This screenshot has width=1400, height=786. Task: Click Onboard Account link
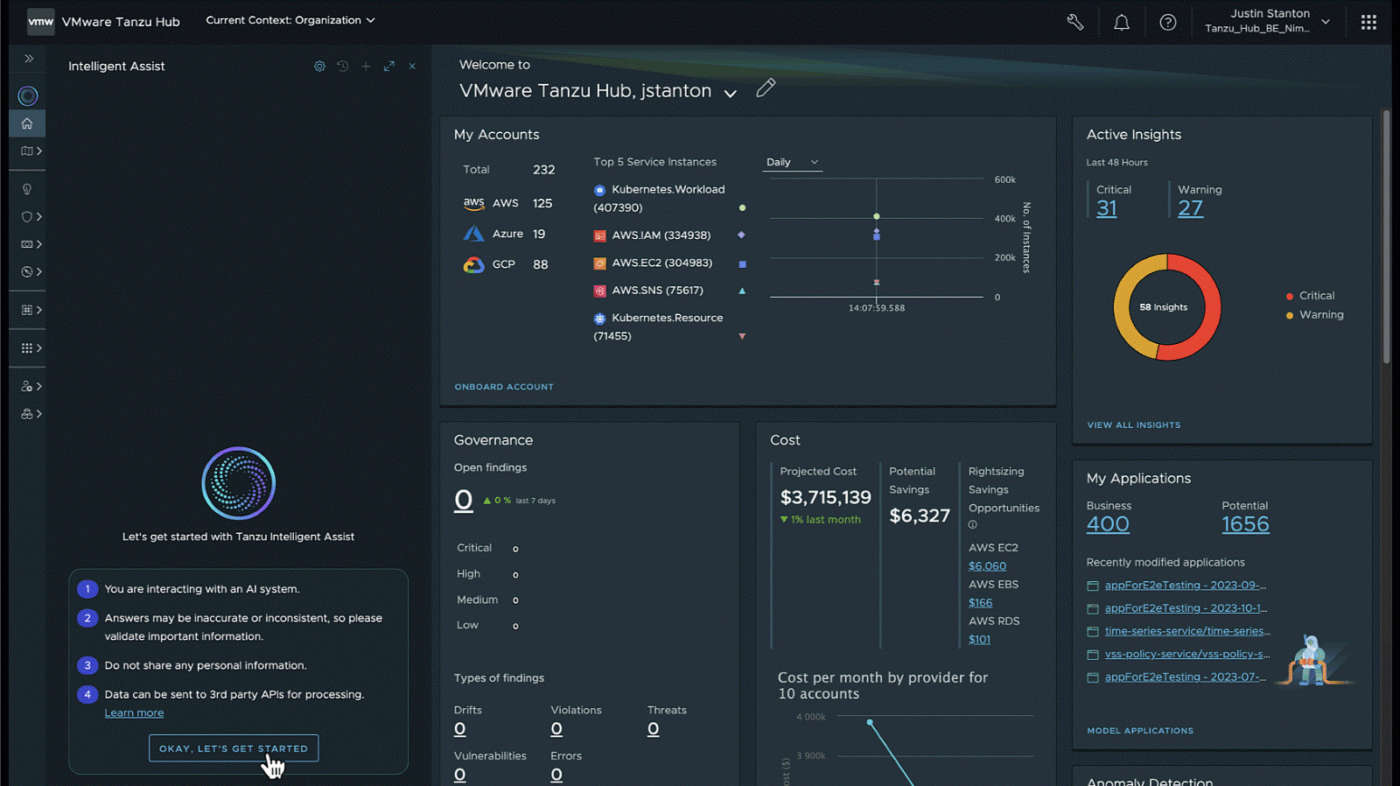coord(504,387)
